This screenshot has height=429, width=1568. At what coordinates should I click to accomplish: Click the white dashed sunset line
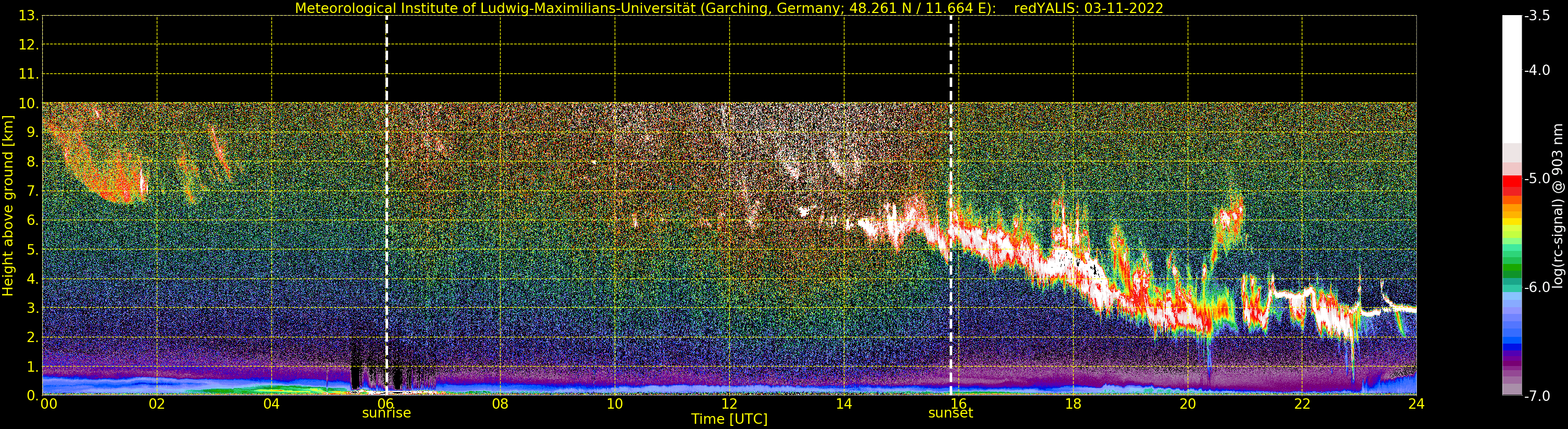tap(951, 205)
